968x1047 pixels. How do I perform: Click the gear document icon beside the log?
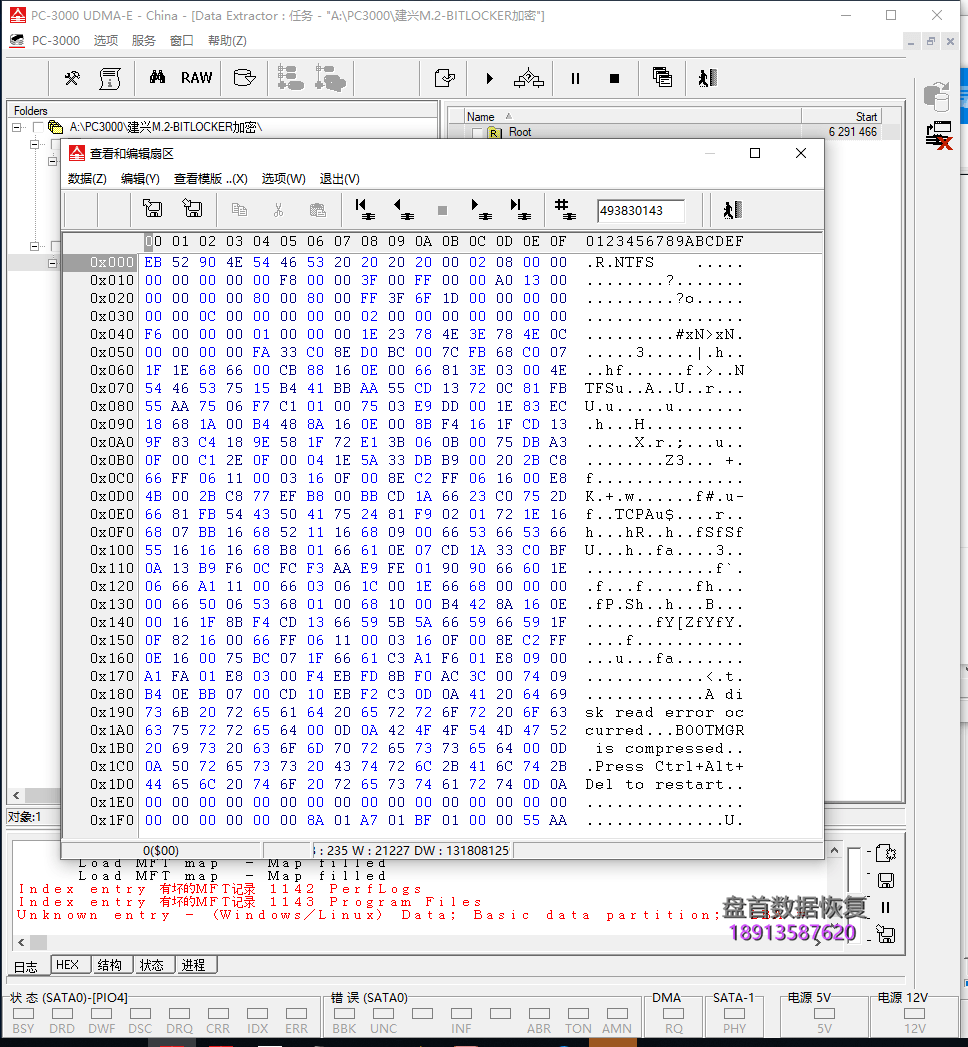(885, 853)
